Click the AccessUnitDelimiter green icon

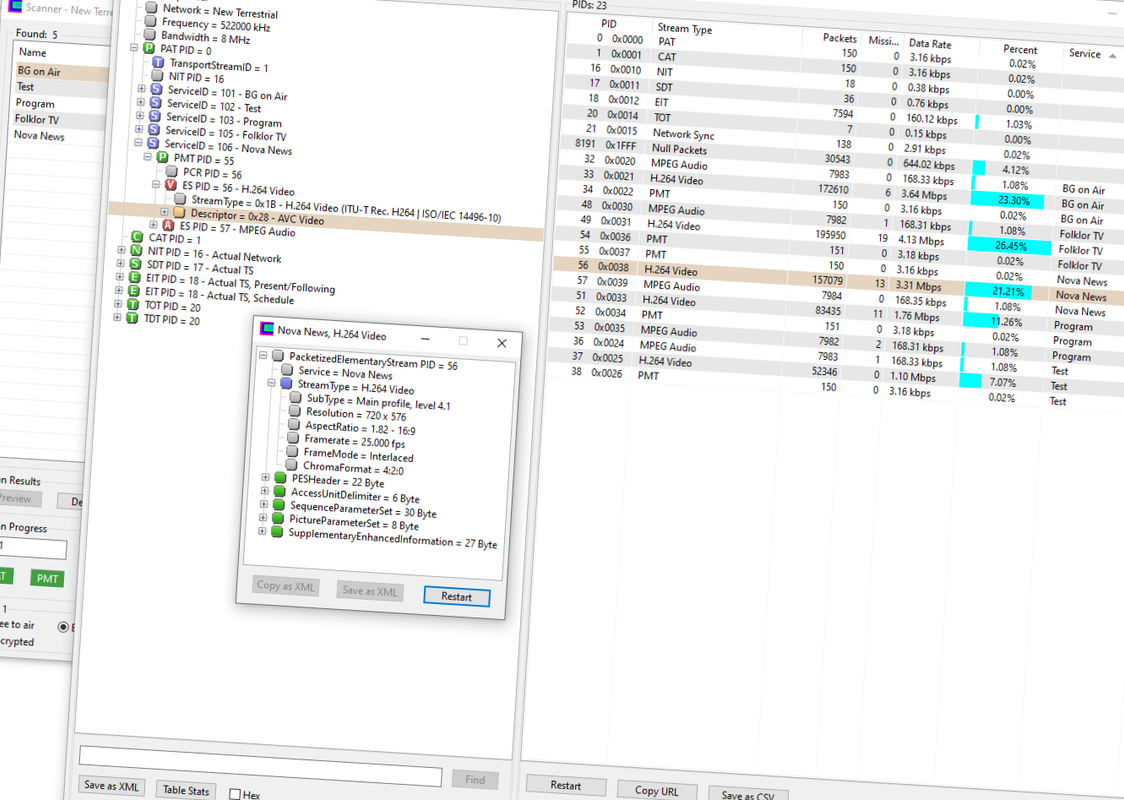280,492
